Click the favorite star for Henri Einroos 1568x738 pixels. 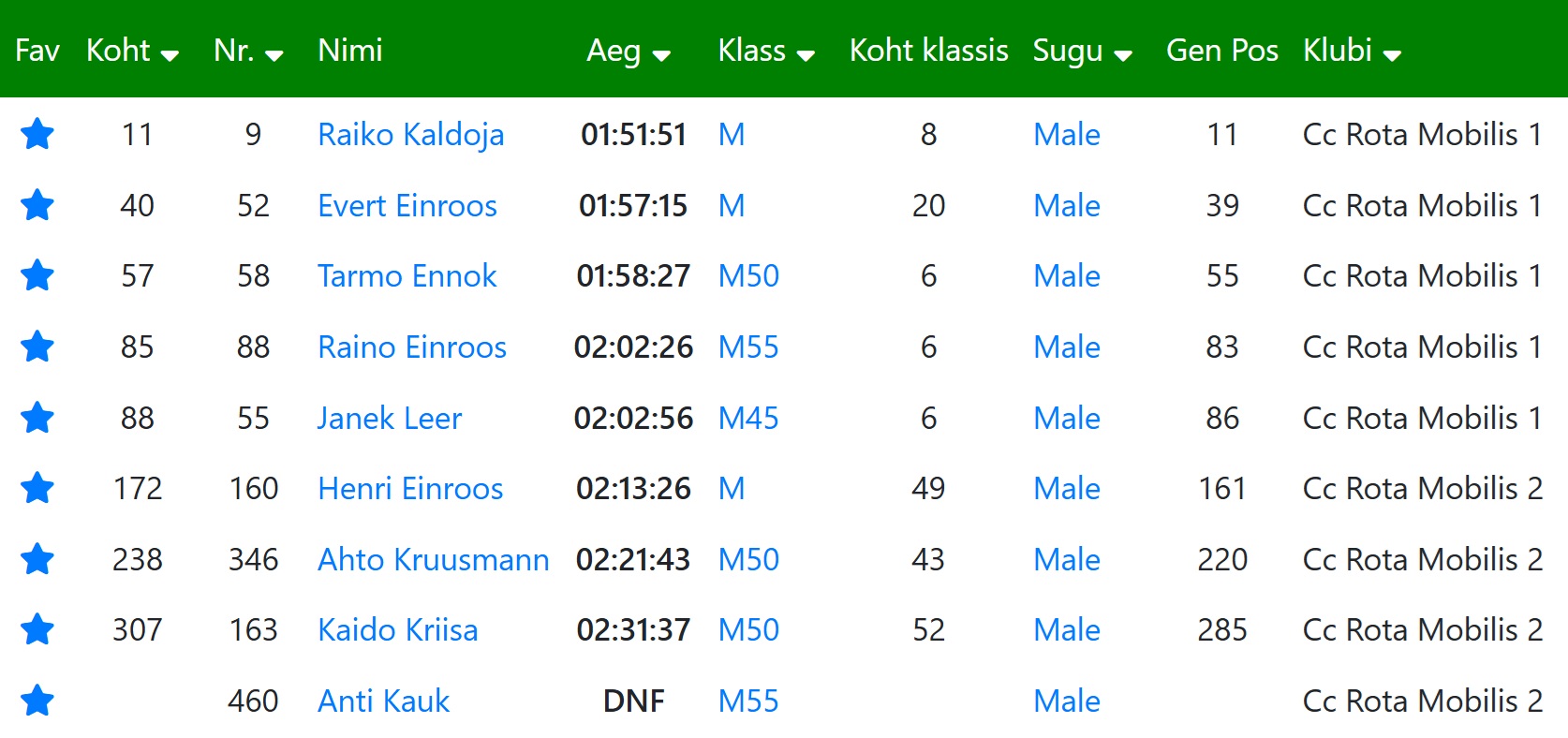coord(37,488)
